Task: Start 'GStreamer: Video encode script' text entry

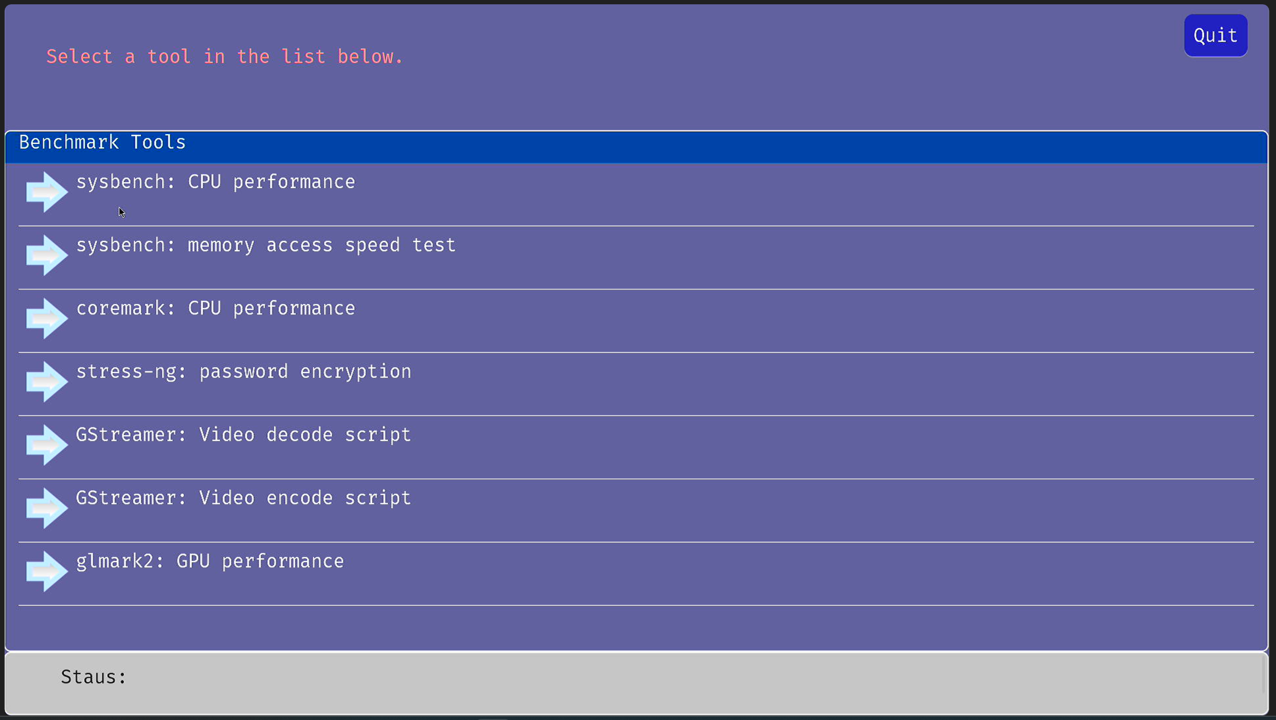Action: coord(243,498)
